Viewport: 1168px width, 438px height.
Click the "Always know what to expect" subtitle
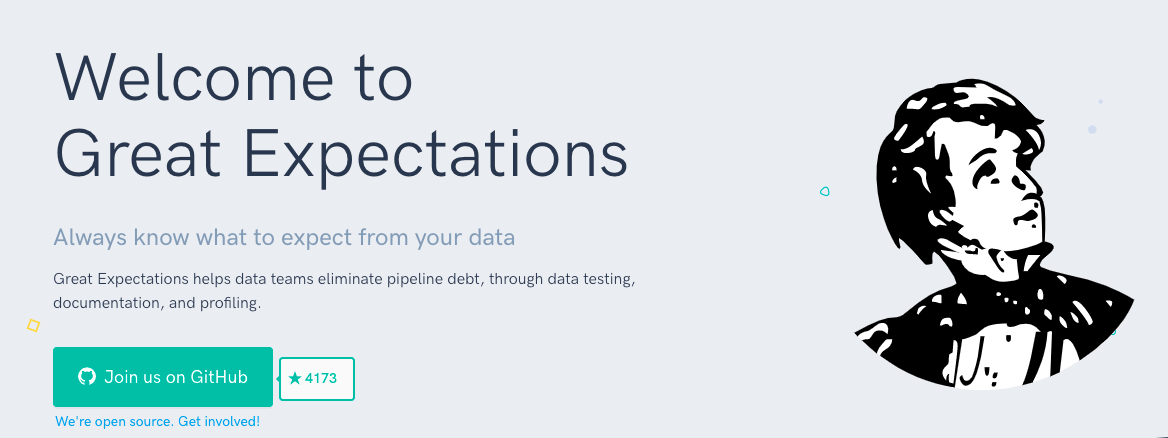click(284, 238)
